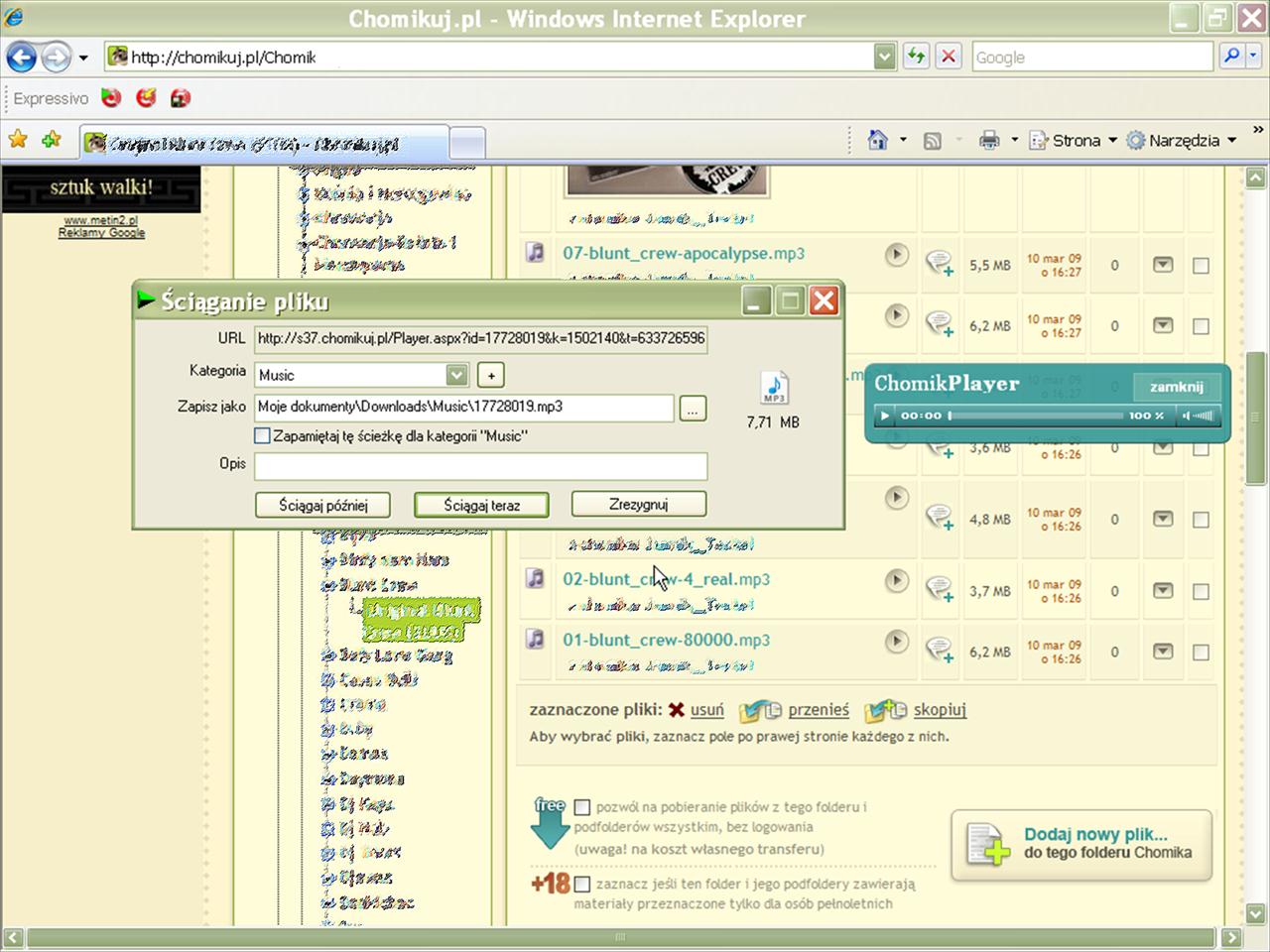
Task: Show more command bar items via chevron
Action: tap(1258, 130)
